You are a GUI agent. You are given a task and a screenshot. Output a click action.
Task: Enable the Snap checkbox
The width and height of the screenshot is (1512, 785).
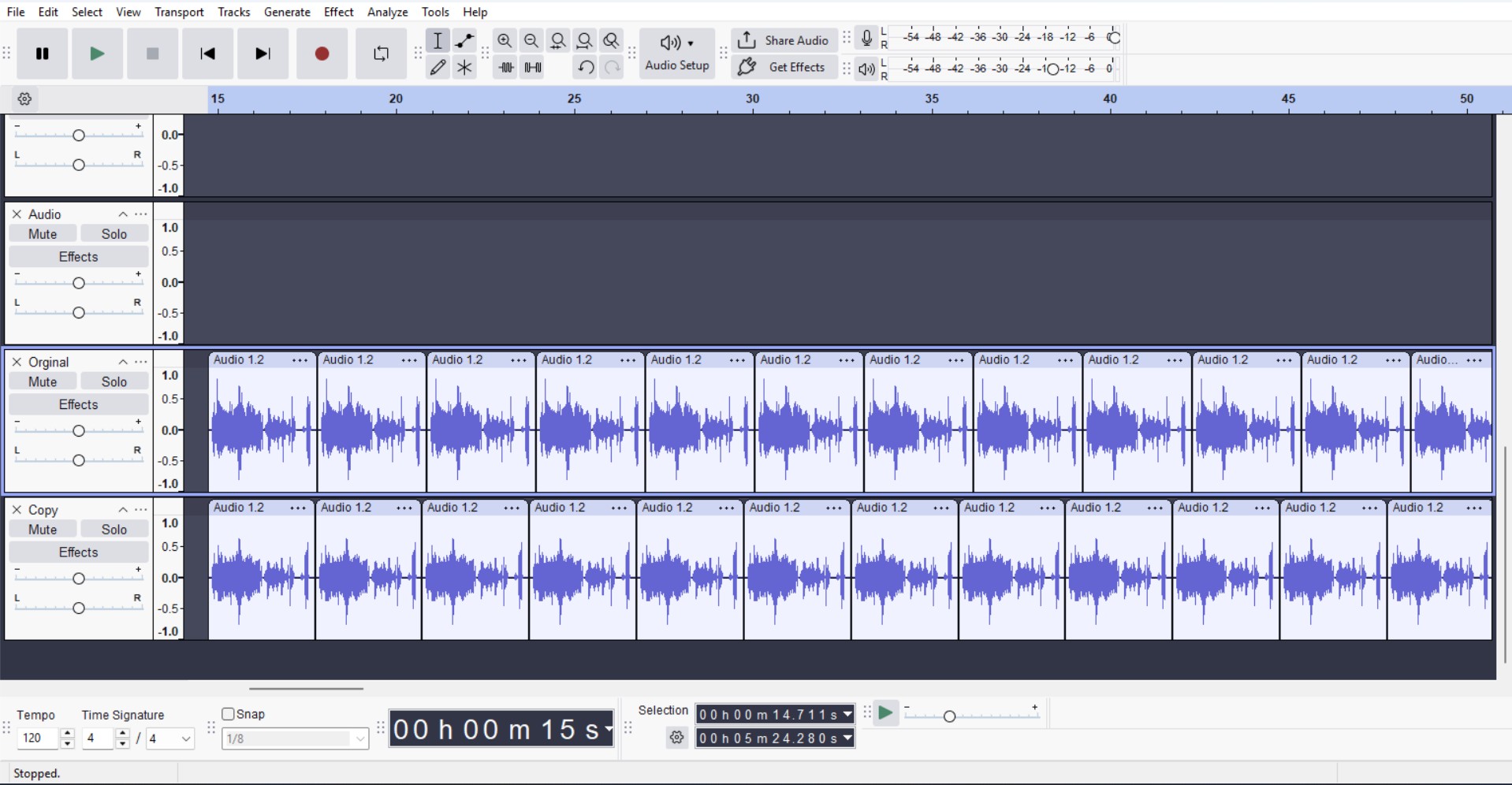(x=229, y=714)
